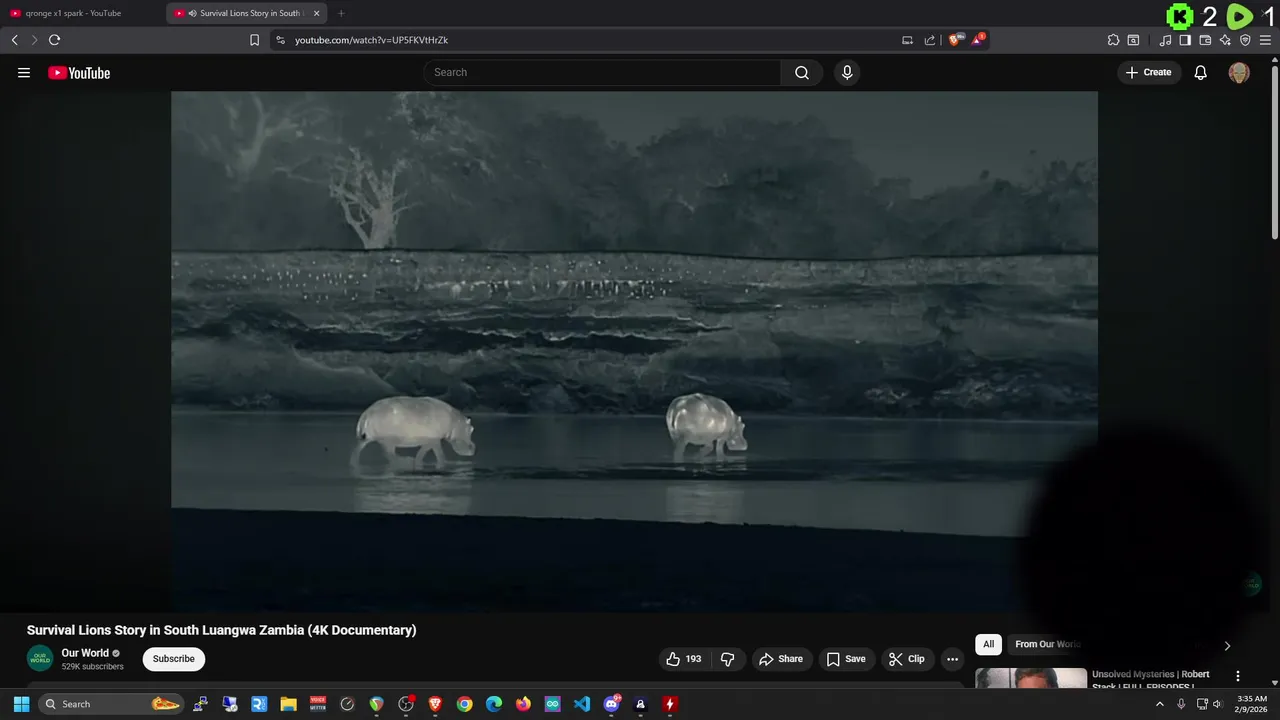Viewport: 1280px width, 720px height.
Task: Open Google Chrome from taskbar
Action: pos(464,704)
